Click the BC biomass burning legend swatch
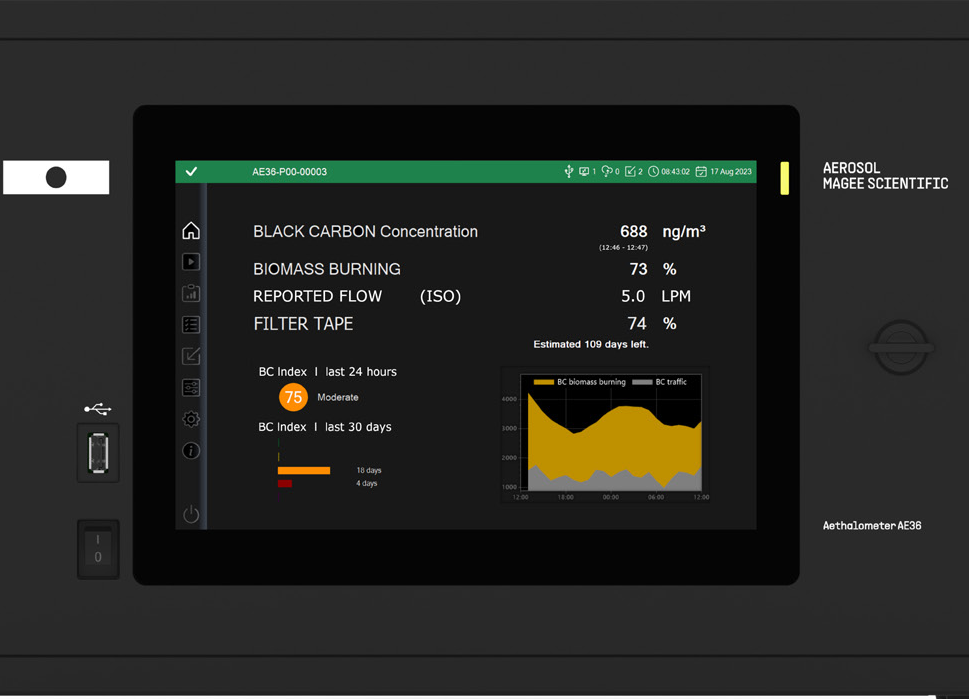 pyautogui.click(x=543, y=382)
